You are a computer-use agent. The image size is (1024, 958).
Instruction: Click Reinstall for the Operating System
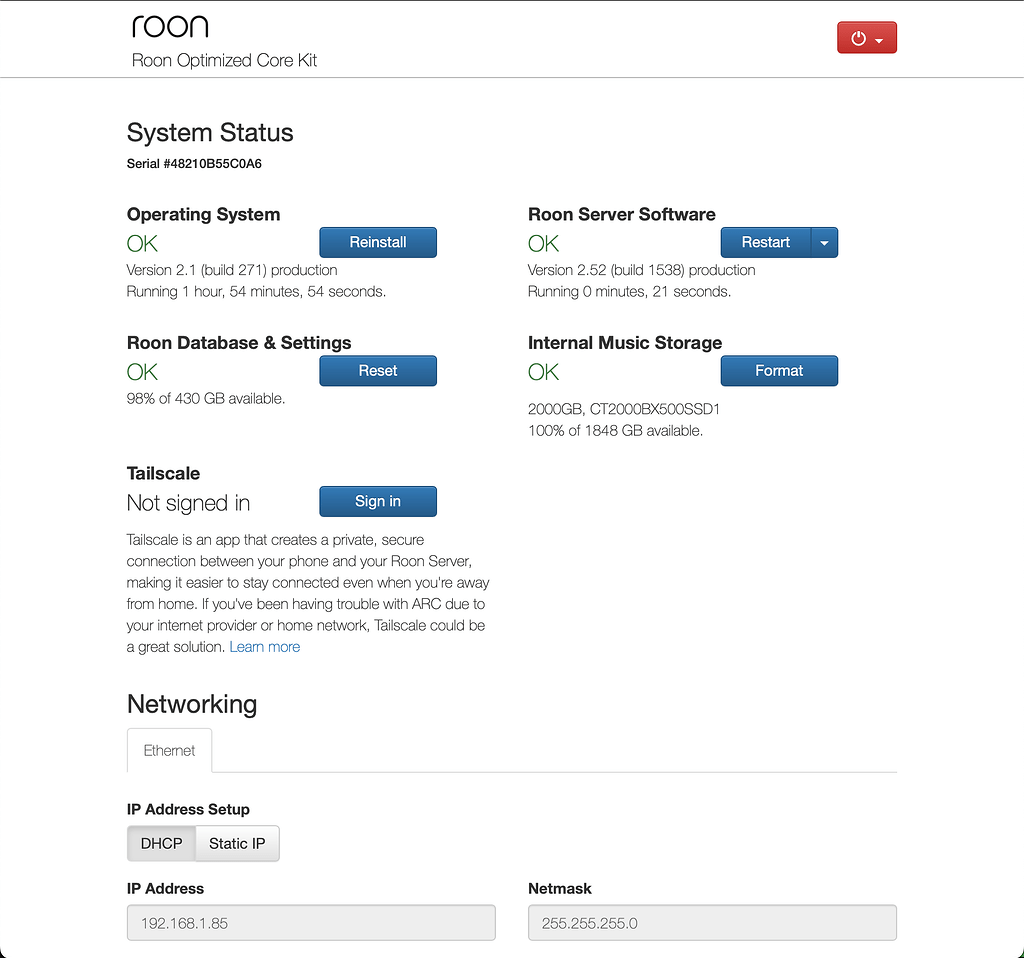coord(377,242)
